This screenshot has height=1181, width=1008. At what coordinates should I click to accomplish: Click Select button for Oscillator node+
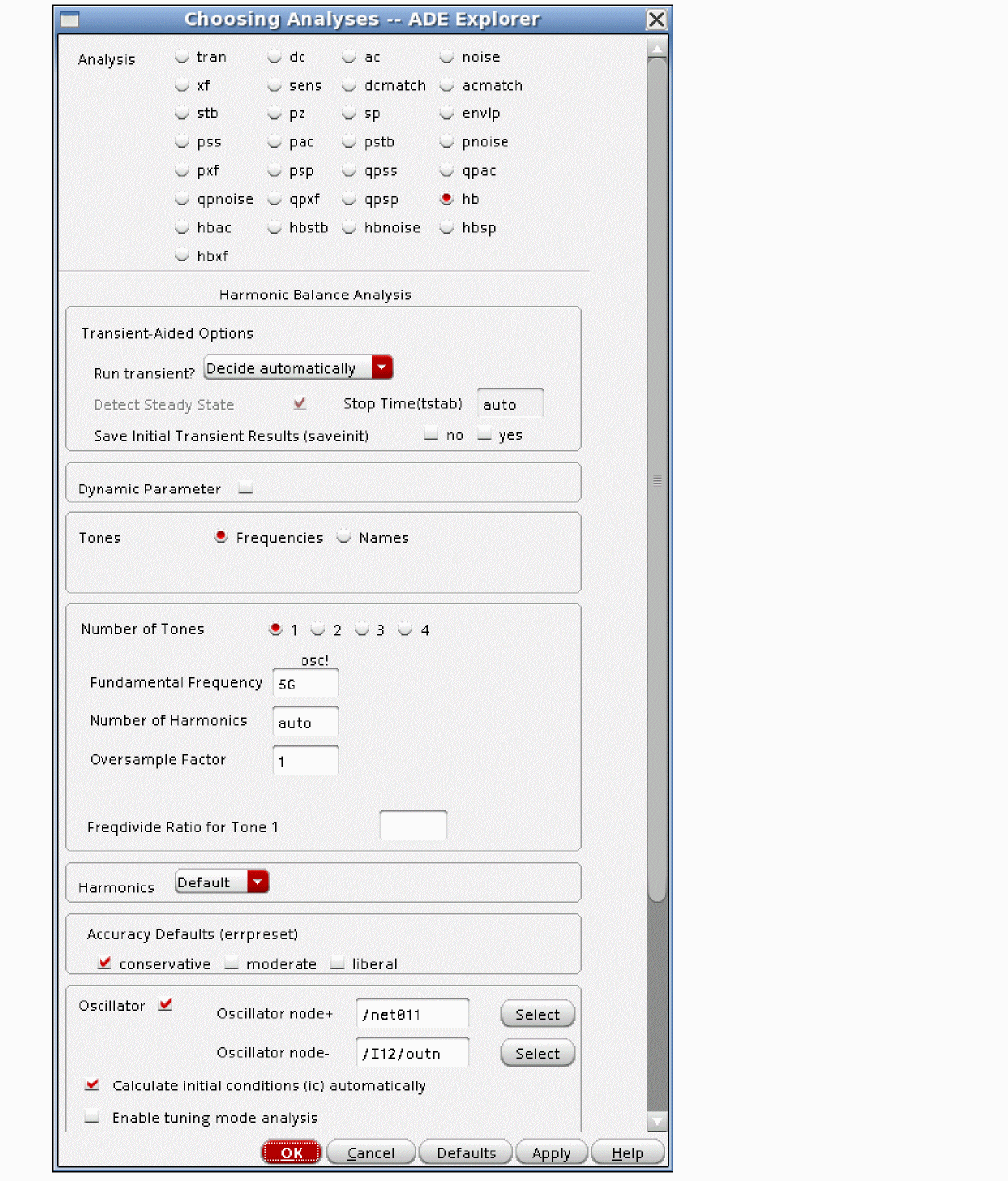pyautogui.click(x=537, y=1014)
